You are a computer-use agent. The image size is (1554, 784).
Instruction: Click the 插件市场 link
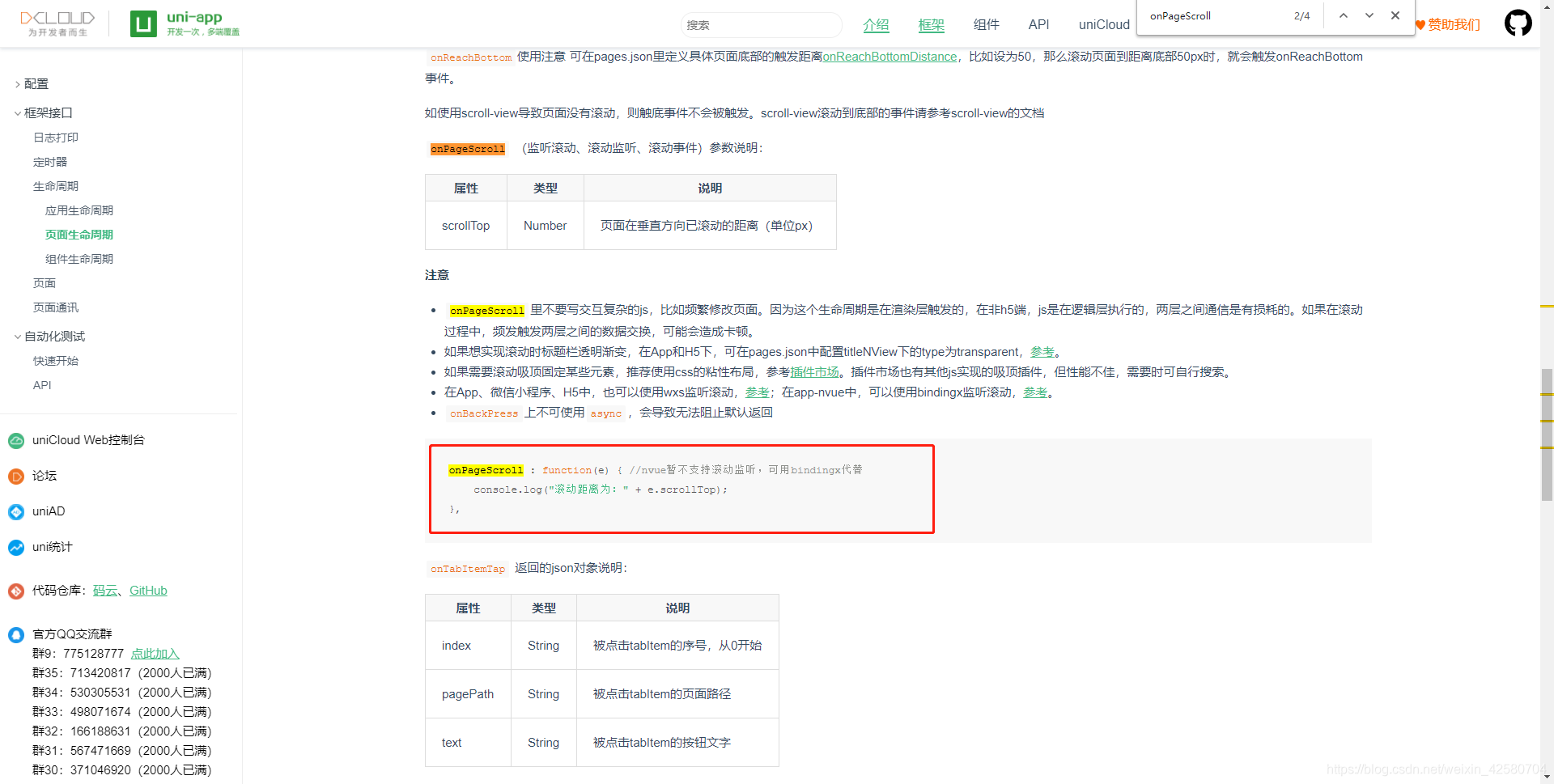click(x=814, y=372)
